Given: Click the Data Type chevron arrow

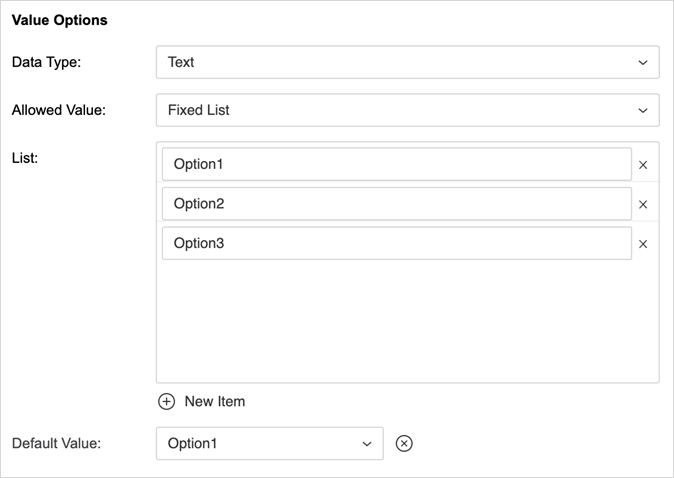Looking at the screenshot, I should (643, 62).
